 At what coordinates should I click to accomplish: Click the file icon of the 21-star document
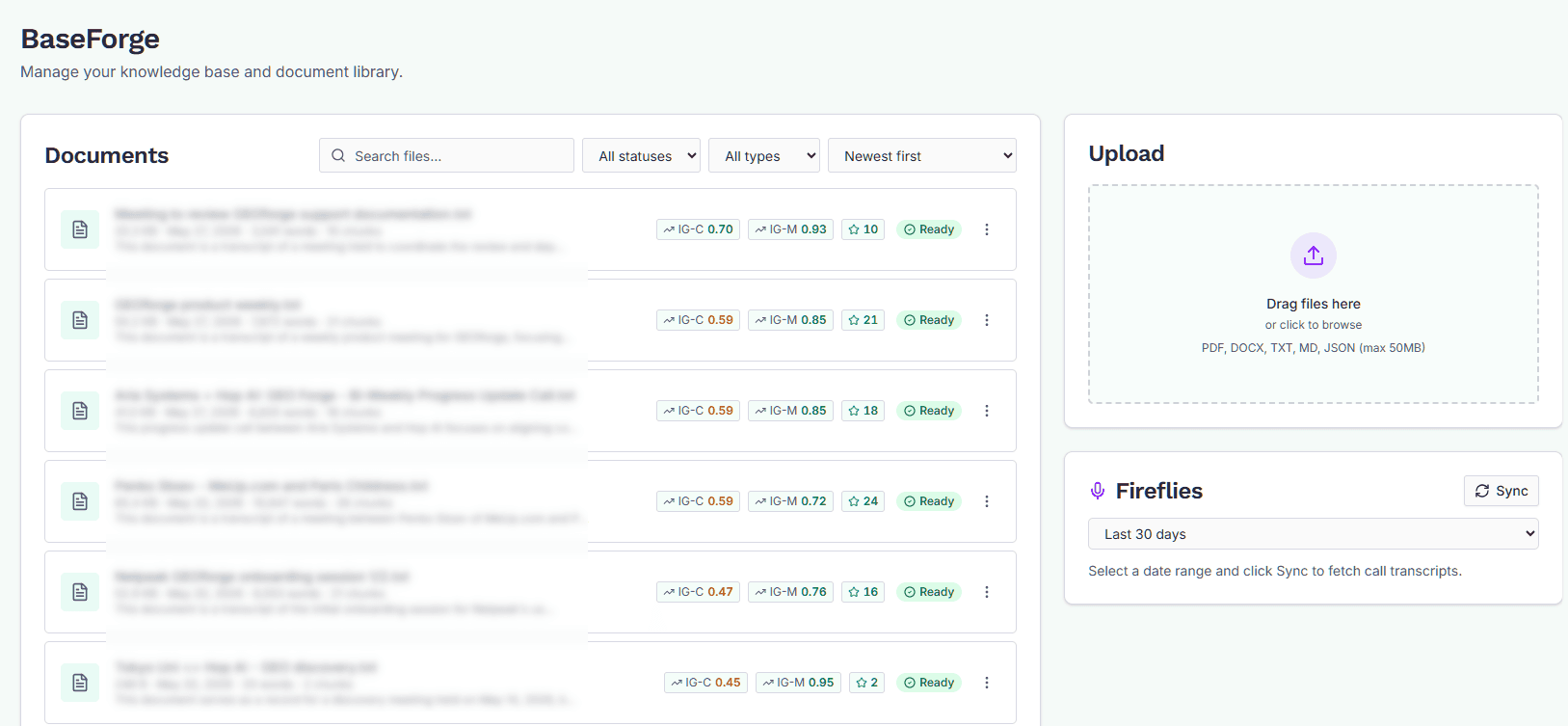click(80, 320)
